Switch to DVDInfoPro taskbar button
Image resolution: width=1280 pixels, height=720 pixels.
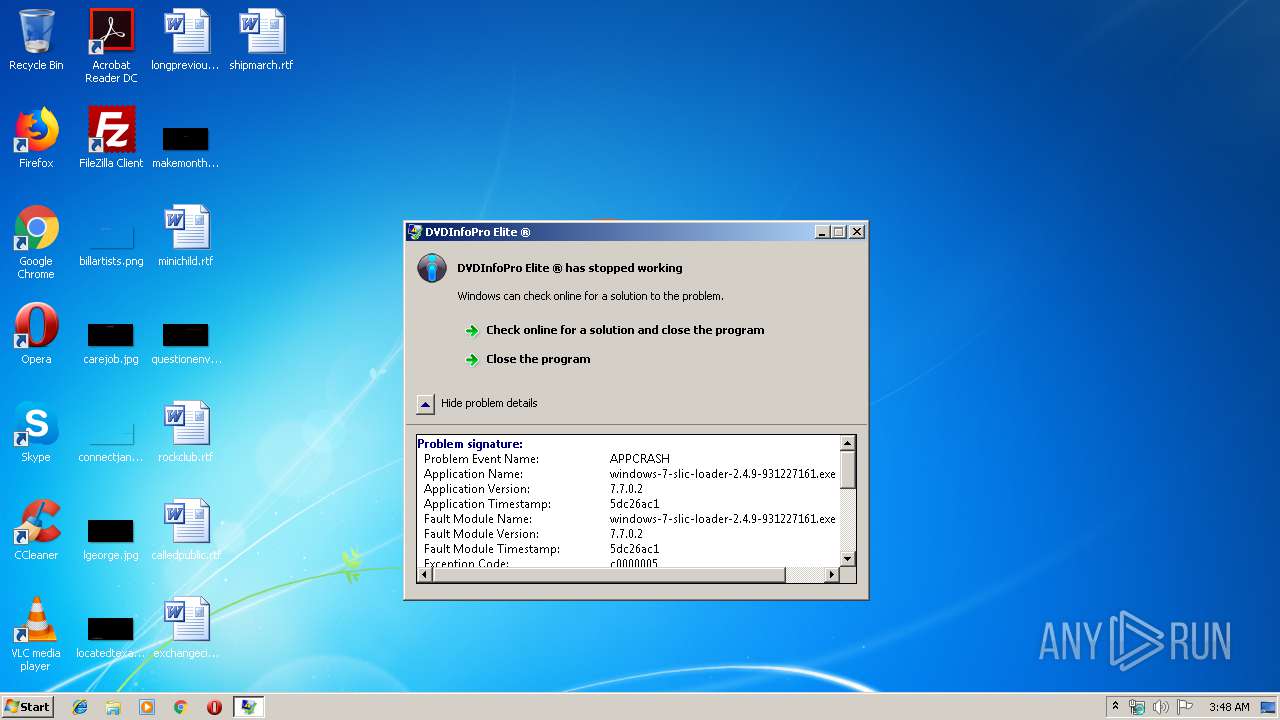[248, 707]
